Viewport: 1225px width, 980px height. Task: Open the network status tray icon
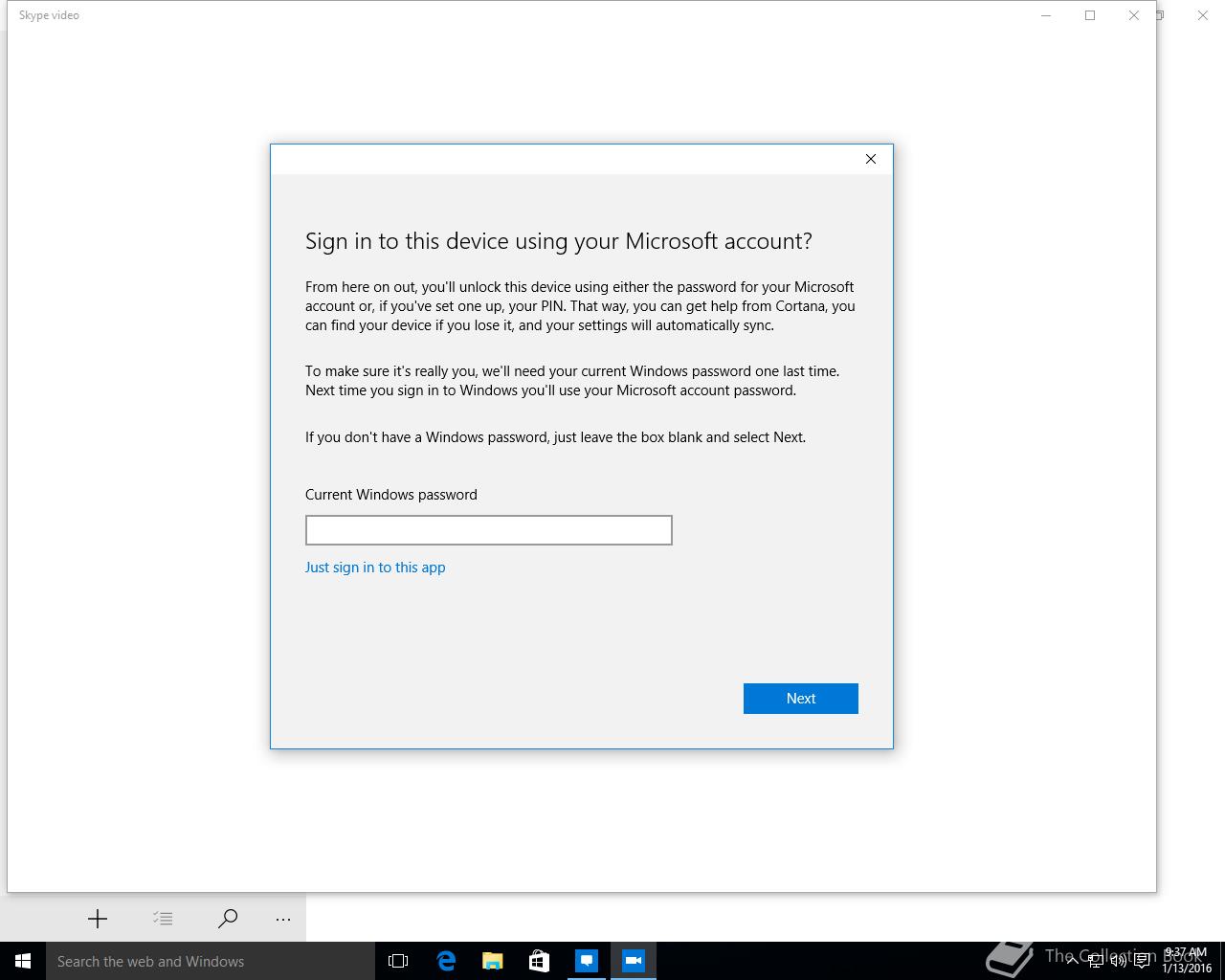[1096, 961]
